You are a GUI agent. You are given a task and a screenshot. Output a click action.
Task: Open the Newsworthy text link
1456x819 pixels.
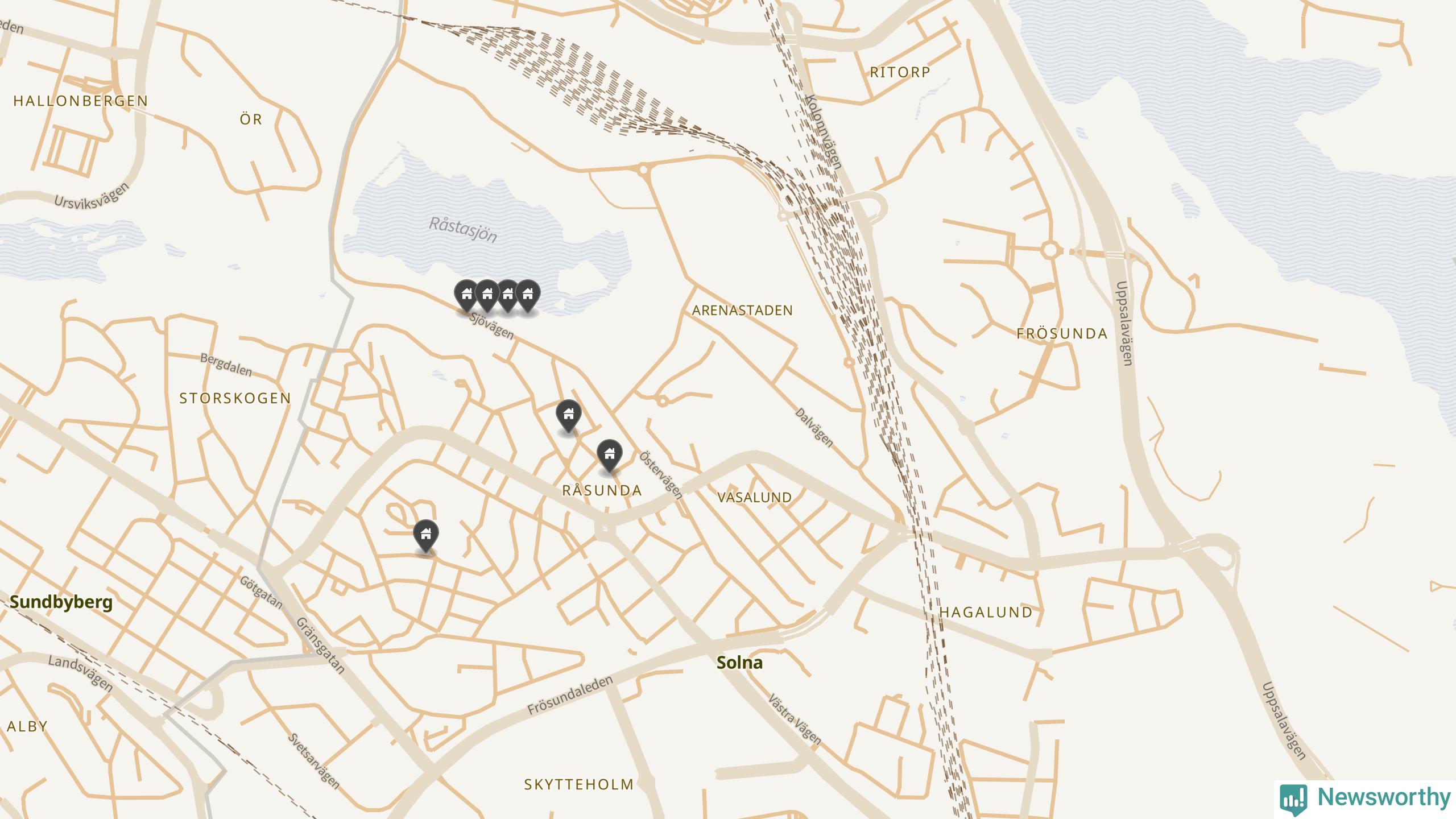1385,797
